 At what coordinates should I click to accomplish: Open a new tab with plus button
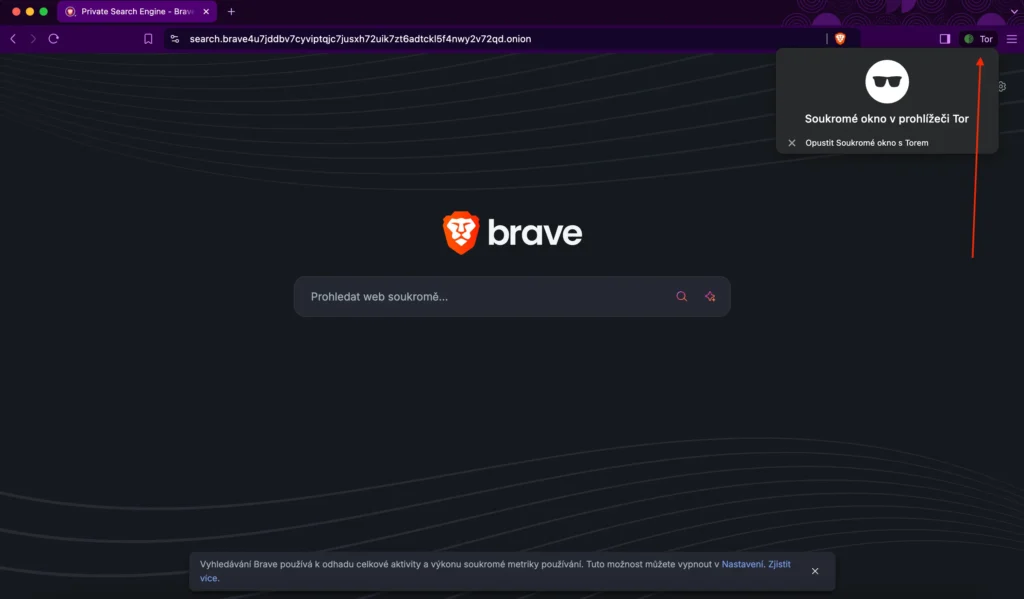[231, 11]
